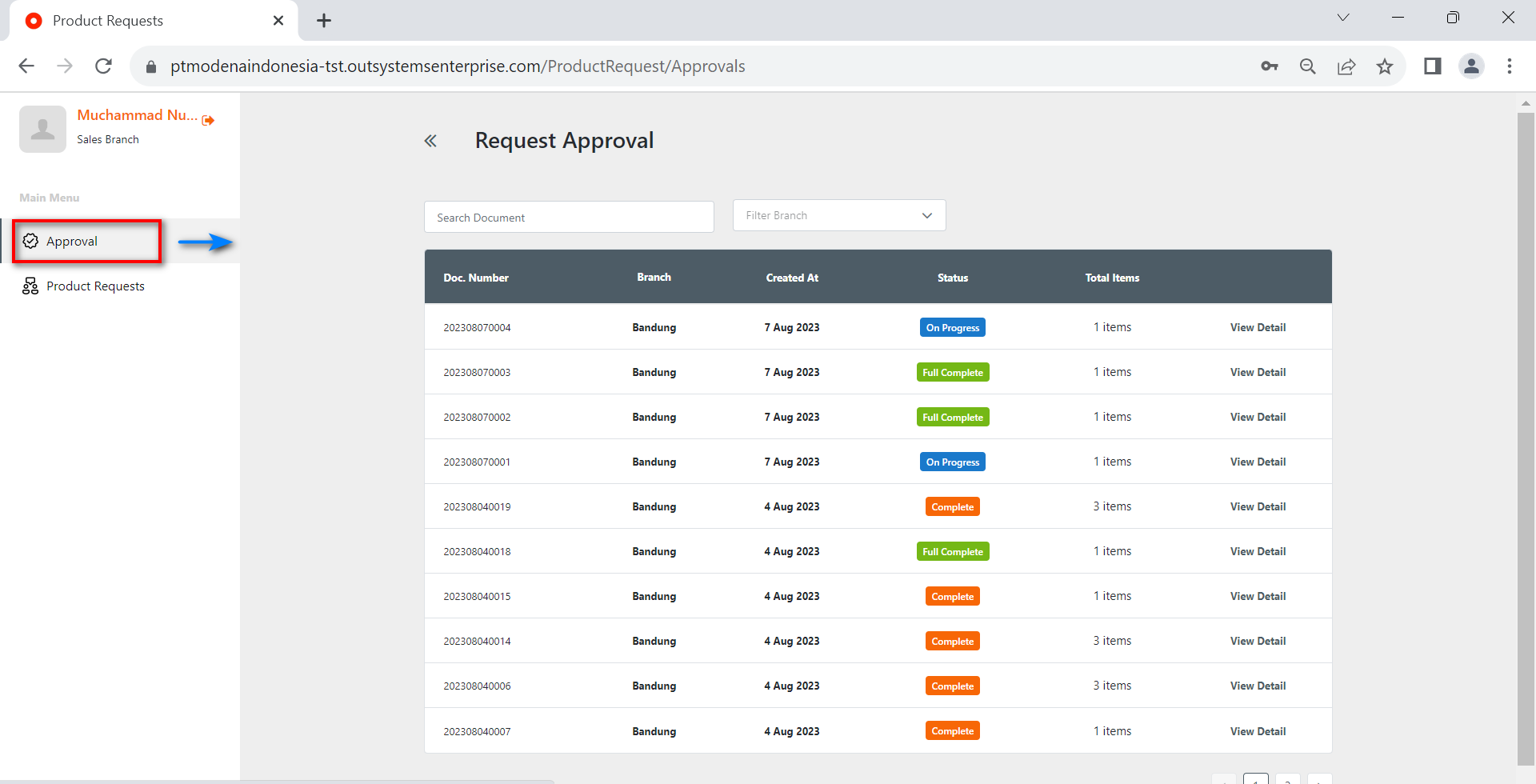The width and height of the screenshot is (1536, 784).
Task: Open the browser zoom magnifier icon
Action: [x=1308, y=66]
